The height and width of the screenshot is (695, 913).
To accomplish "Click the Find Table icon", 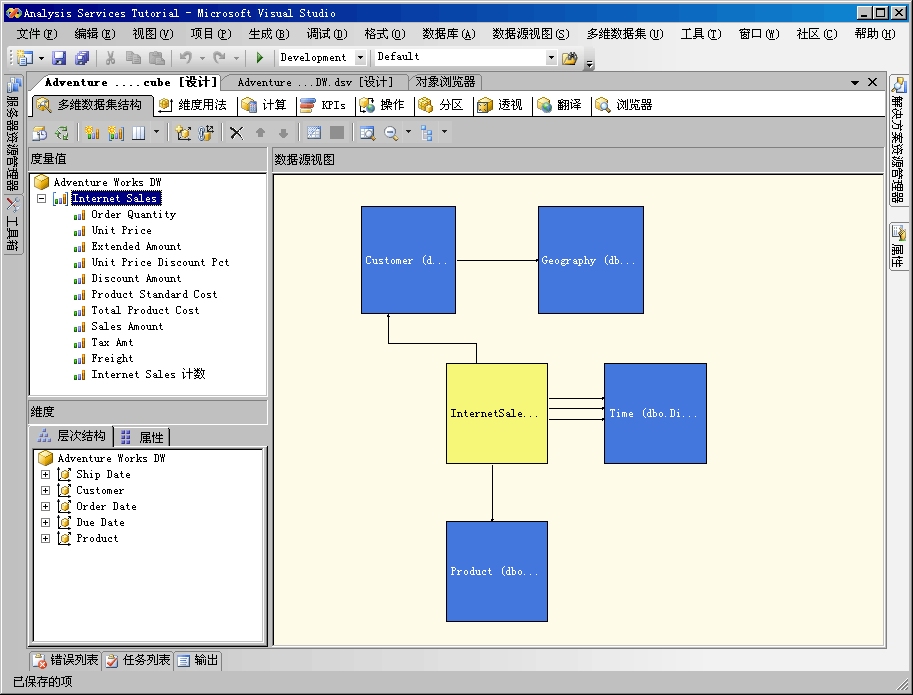I will [367, 132].
